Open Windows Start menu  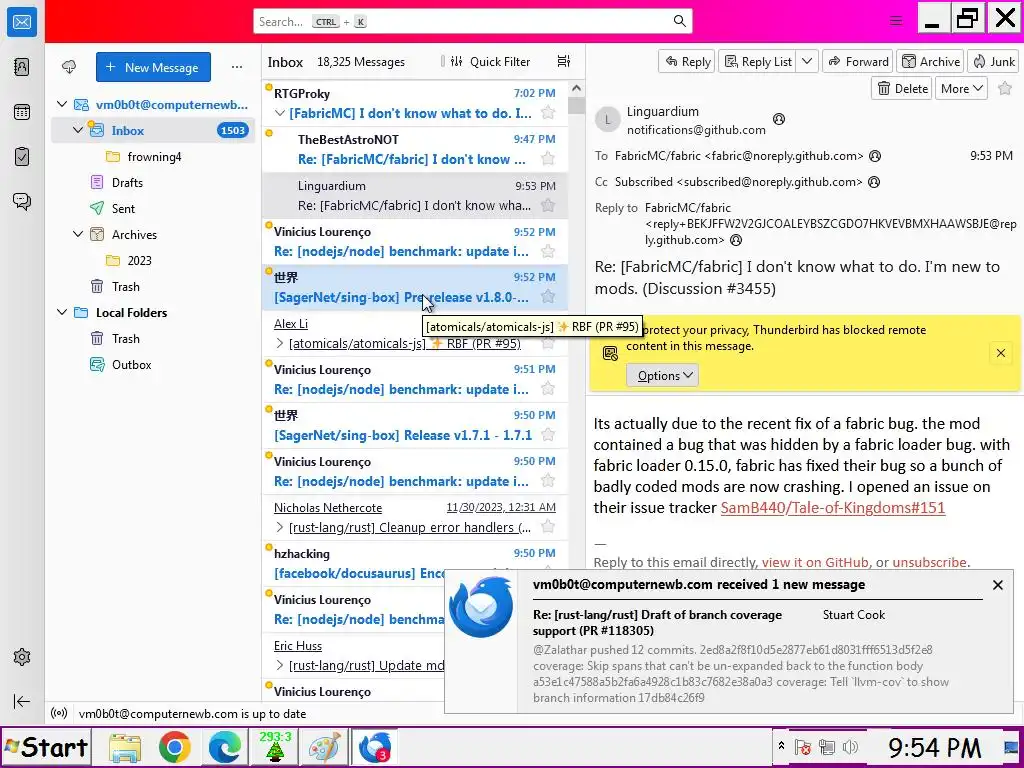[46, 747]
